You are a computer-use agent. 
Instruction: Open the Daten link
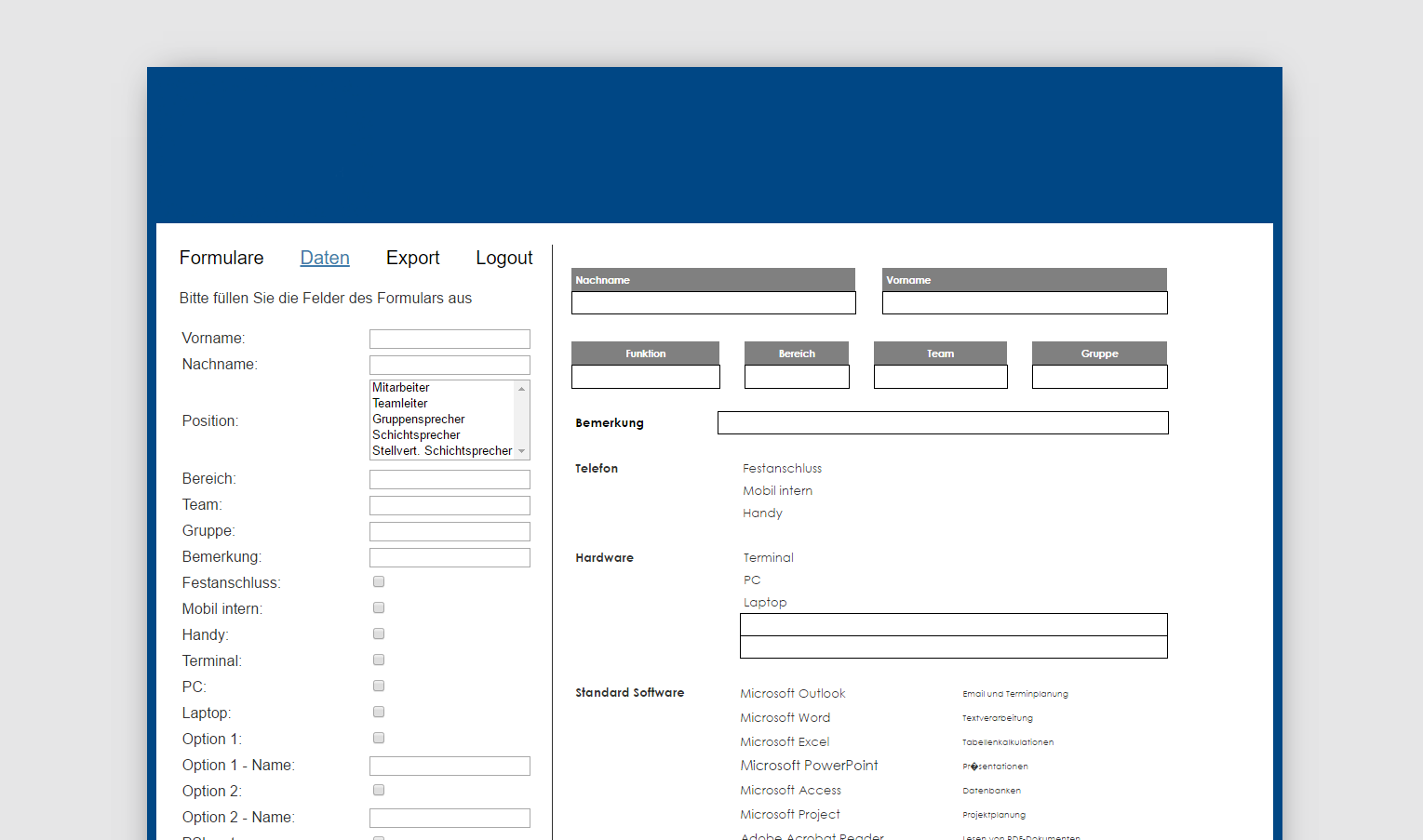coord(325,258)
